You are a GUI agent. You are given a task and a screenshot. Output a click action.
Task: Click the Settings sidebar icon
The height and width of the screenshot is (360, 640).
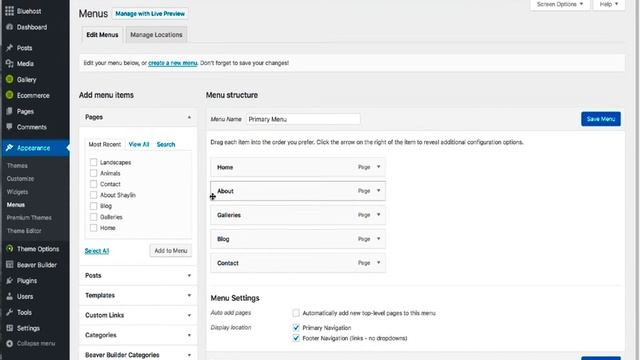click(9, 328)
